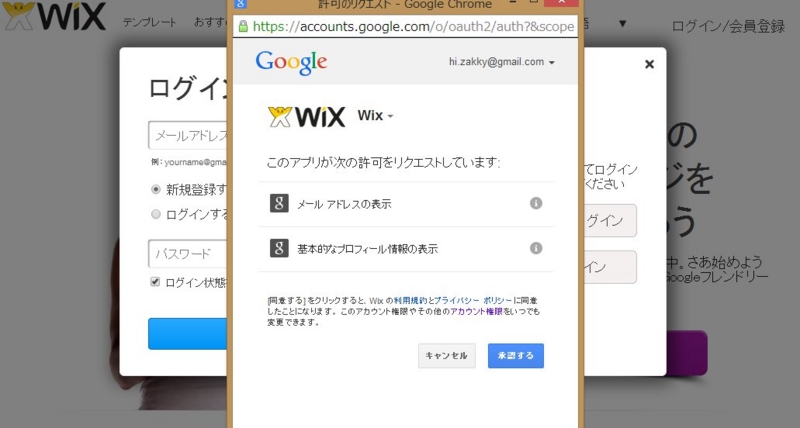The image size is (800, 428).
Task: Open the アカウント権限 link
Action: pos(476,312)
